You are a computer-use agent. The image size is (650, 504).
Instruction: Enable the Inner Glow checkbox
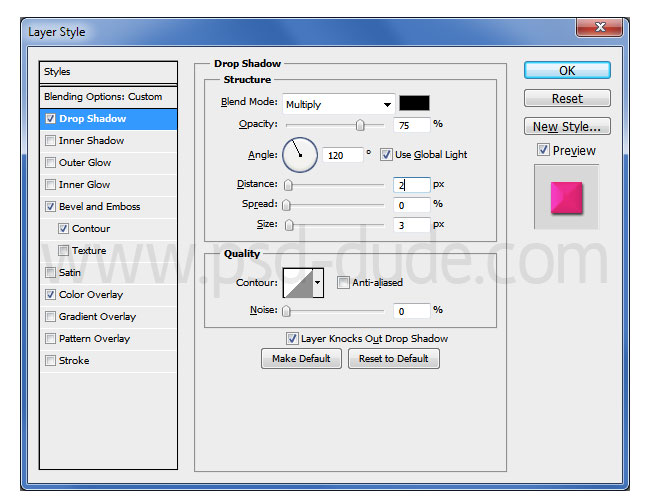point(50,184)
